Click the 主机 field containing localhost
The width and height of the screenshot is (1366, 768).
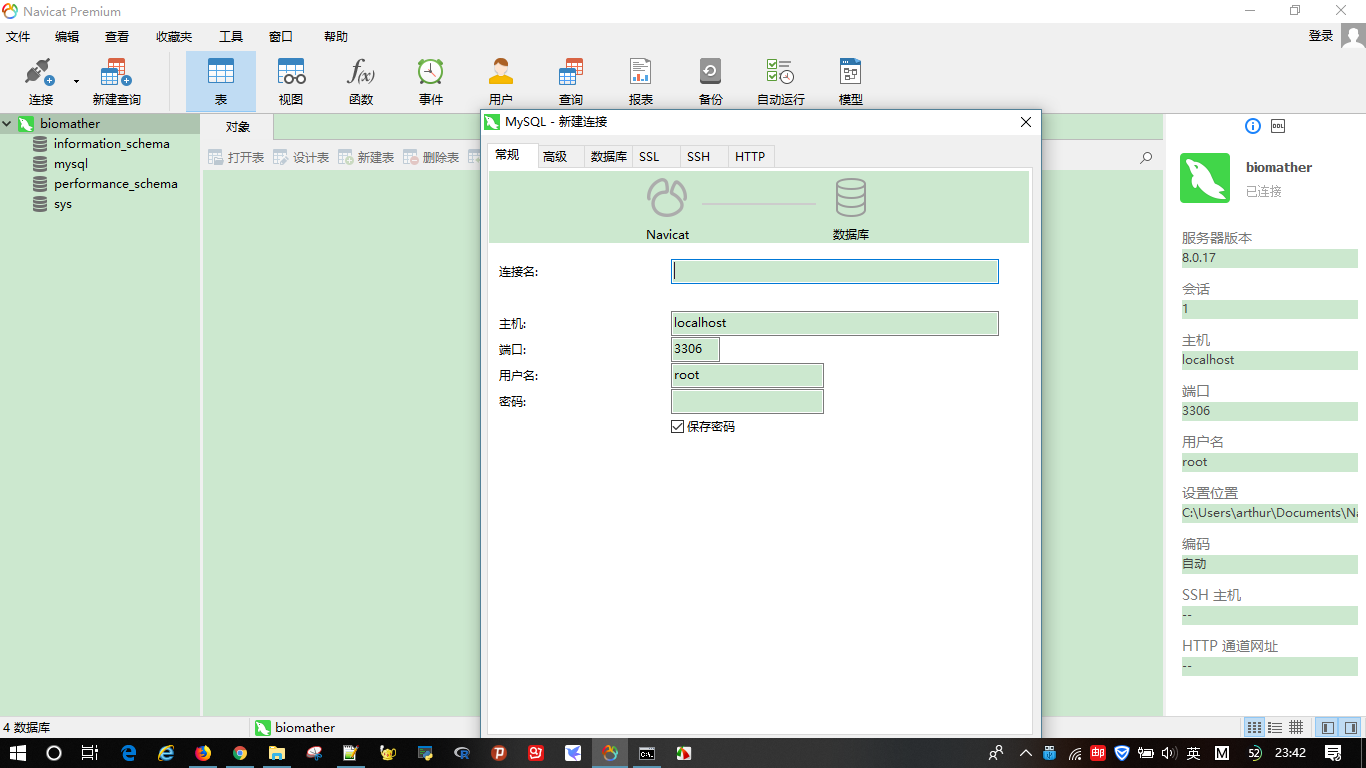[835, 323]
